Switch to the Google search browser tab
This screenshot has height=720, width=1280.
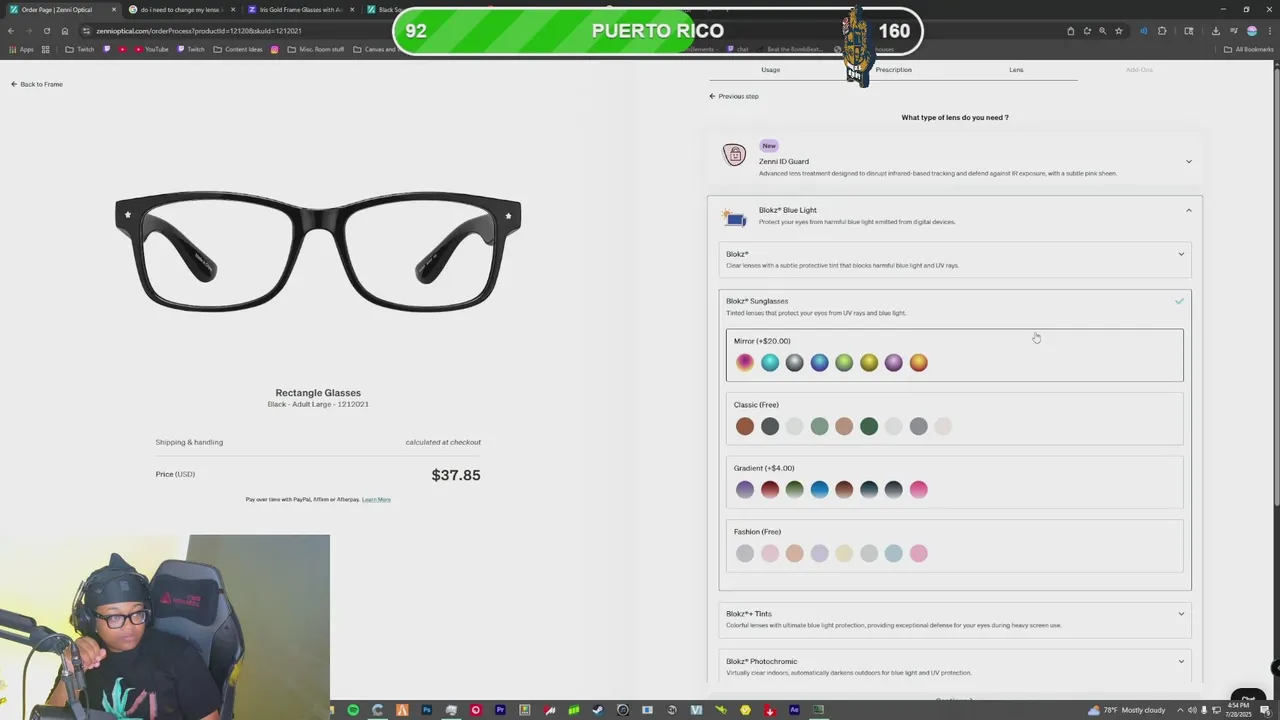pos(180,10)
